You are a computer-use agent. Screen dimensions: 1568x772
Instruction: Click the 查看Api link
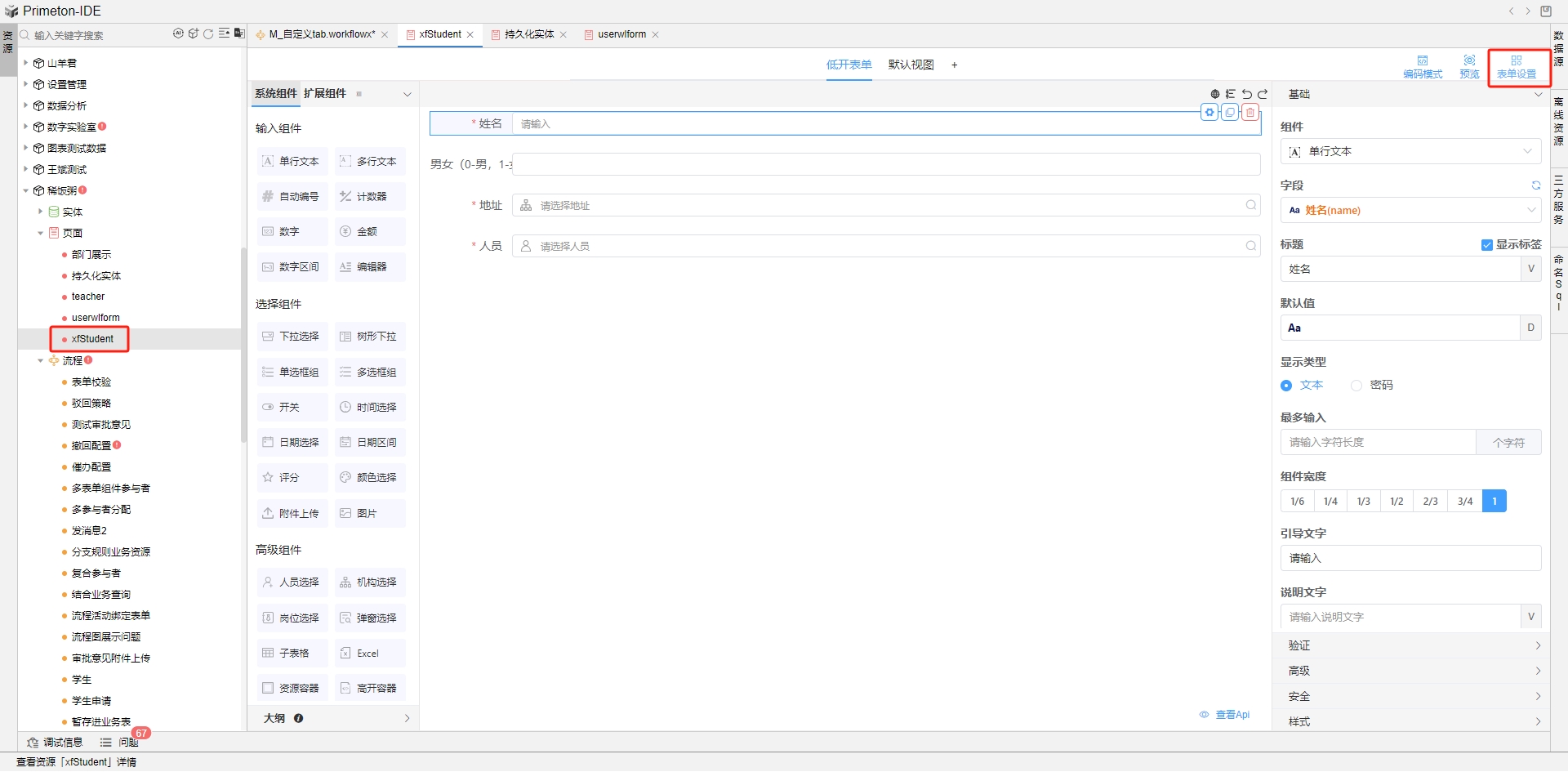[x=1232, y=714]
